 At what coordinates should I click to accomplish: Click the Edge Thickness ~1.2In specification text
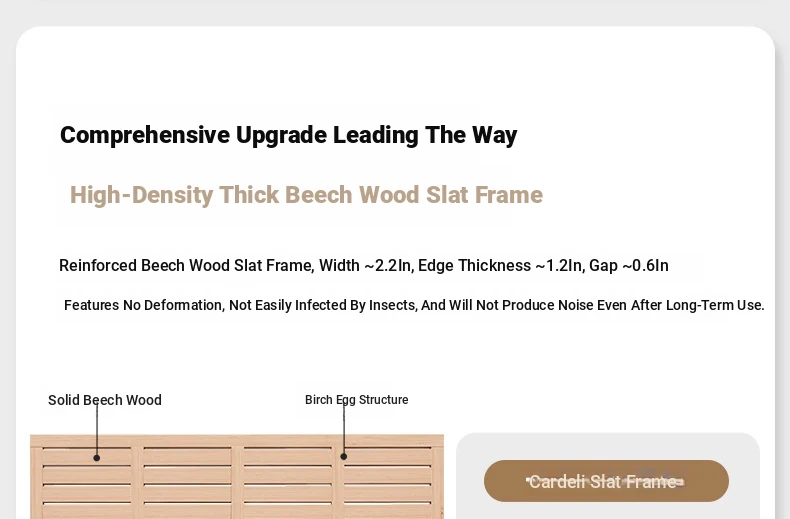[500, 266]
